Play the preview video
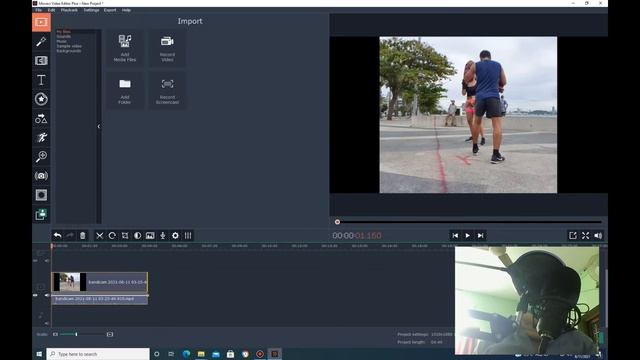Image resolution: width=640 pixels, height=360 pixels. coord(468,236)
